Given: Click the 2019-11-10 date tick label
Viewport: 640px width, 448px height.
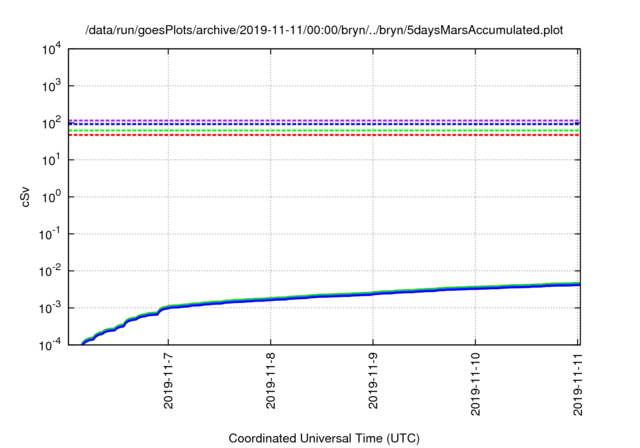Looking at the screenshot, I should pyautogui.click(x=476, y=384).
